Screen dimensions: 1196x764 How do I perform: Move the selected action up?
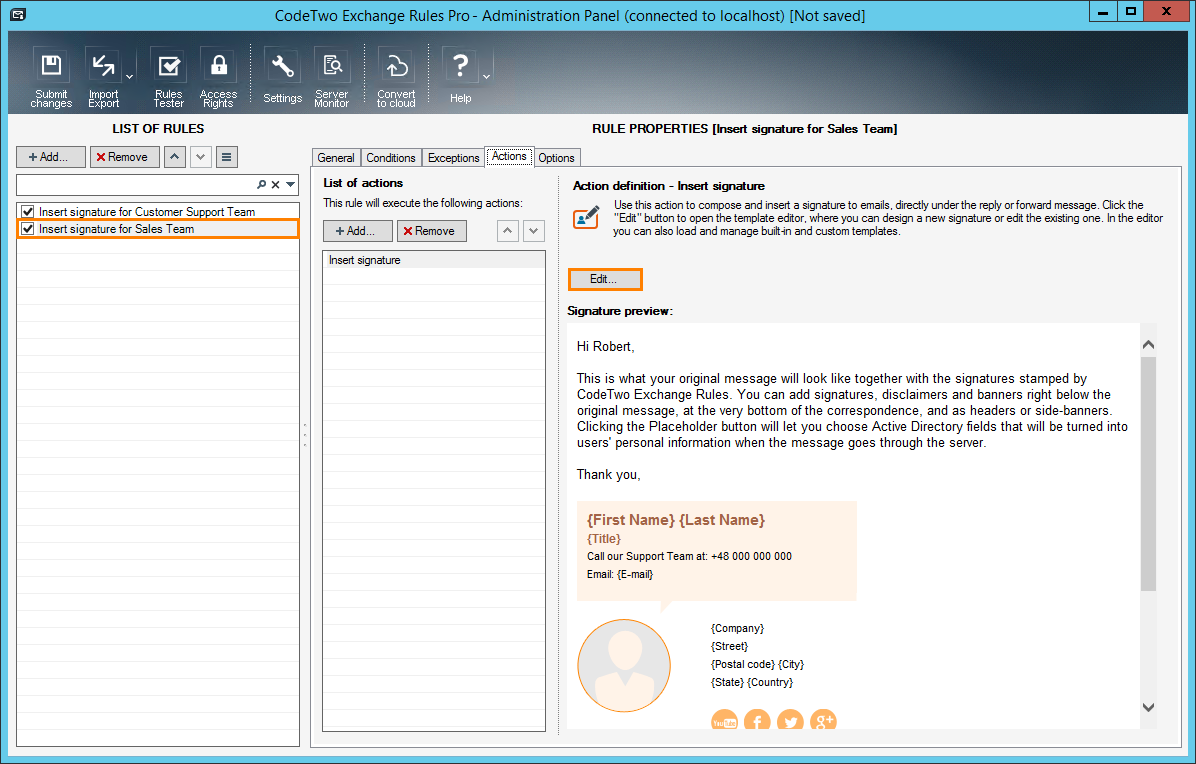(508, 231)
